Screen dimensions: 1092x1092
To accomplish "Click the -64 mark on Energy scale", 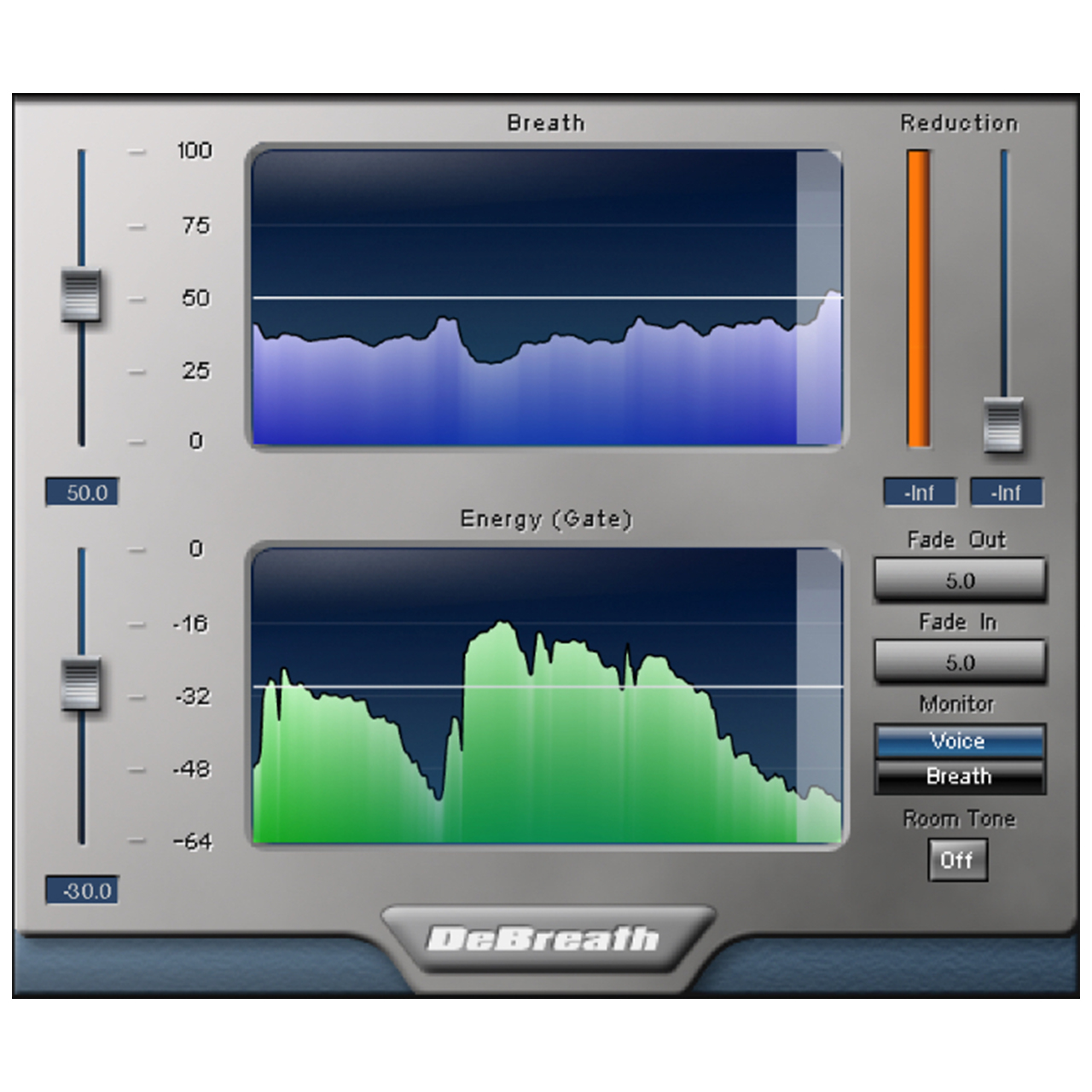I will [193, 842].
